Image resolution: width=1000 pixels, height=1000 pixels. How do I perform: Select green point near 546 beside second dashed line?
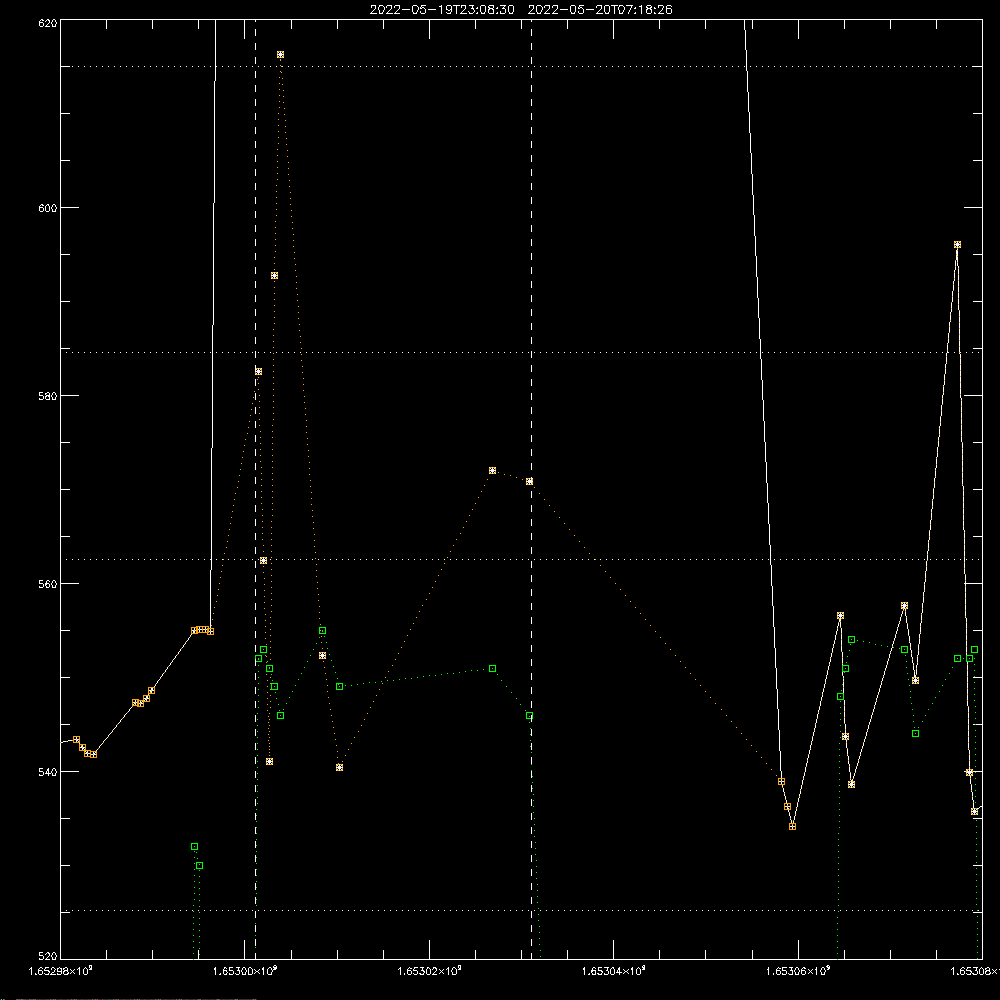(x=529, y=716)
